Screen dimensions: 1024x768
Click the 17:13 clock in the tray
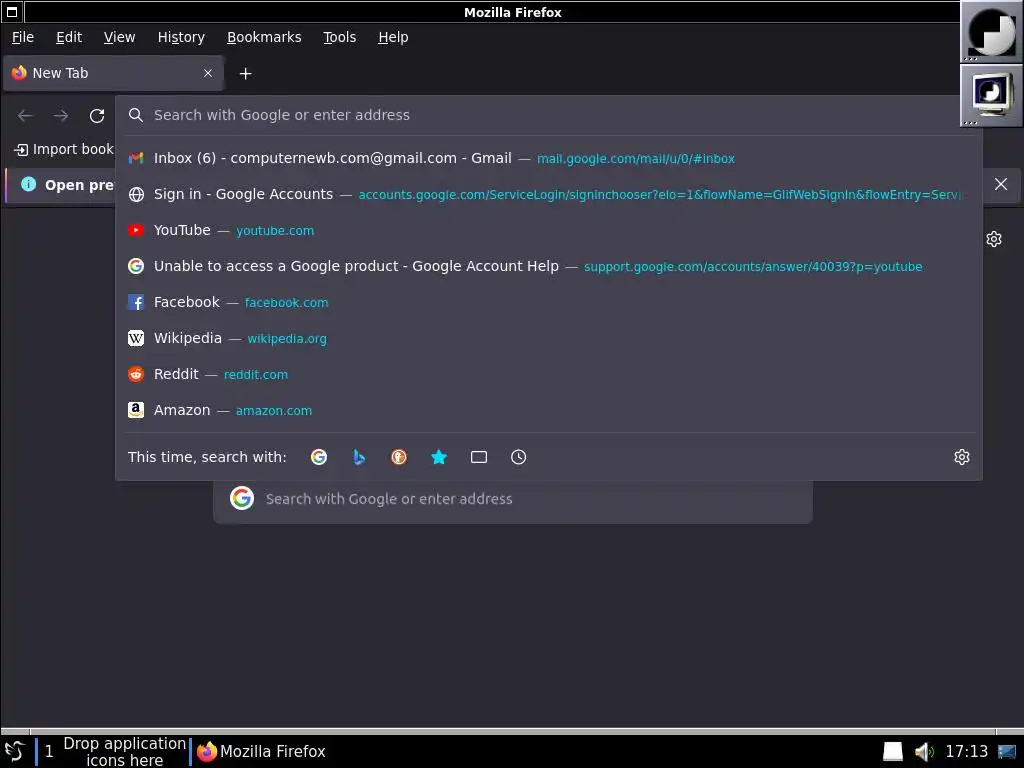966,752
